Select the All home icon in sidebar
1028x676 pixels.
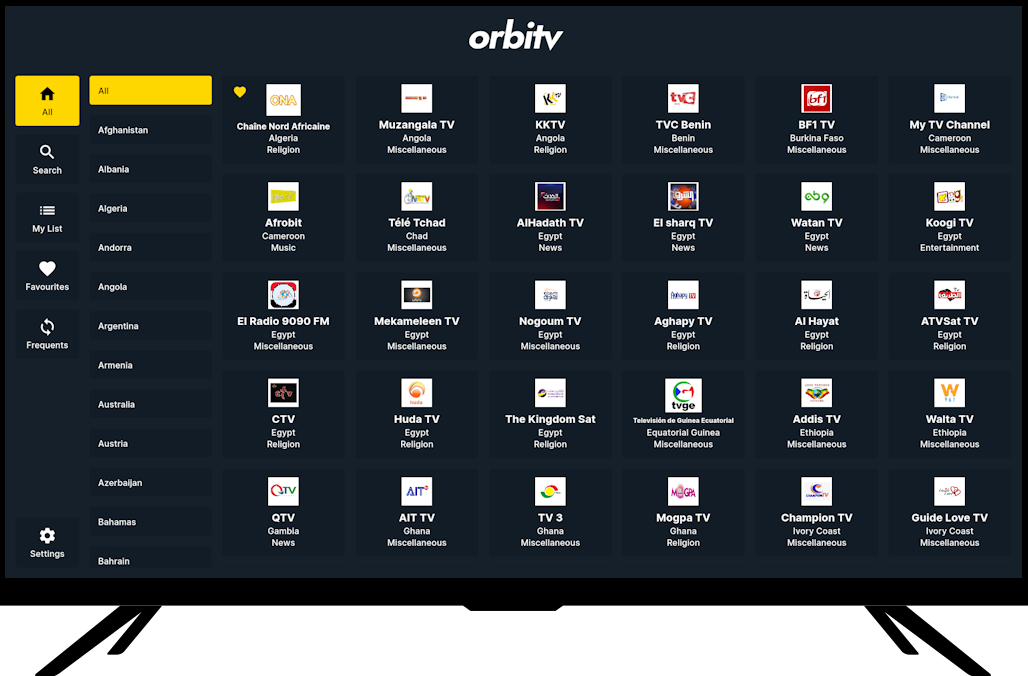coord(47,101)
